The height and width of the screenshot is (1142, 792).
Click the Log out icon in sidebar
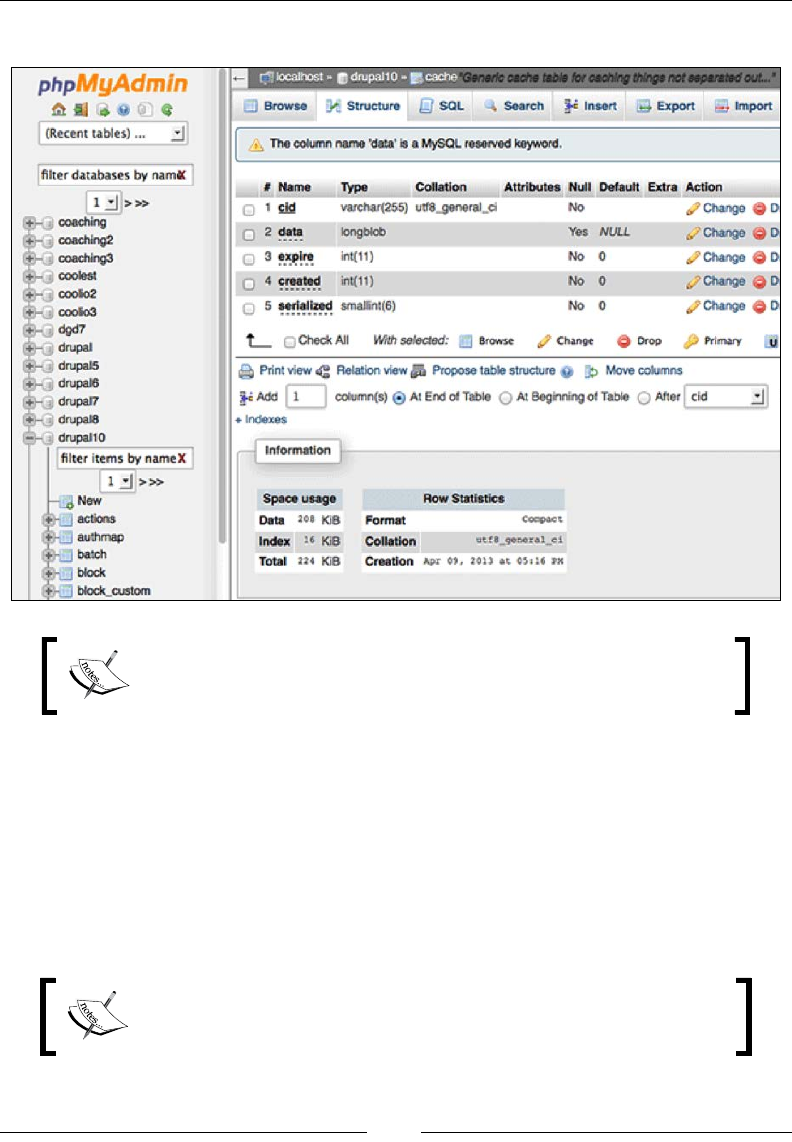[x=80, y=110]
